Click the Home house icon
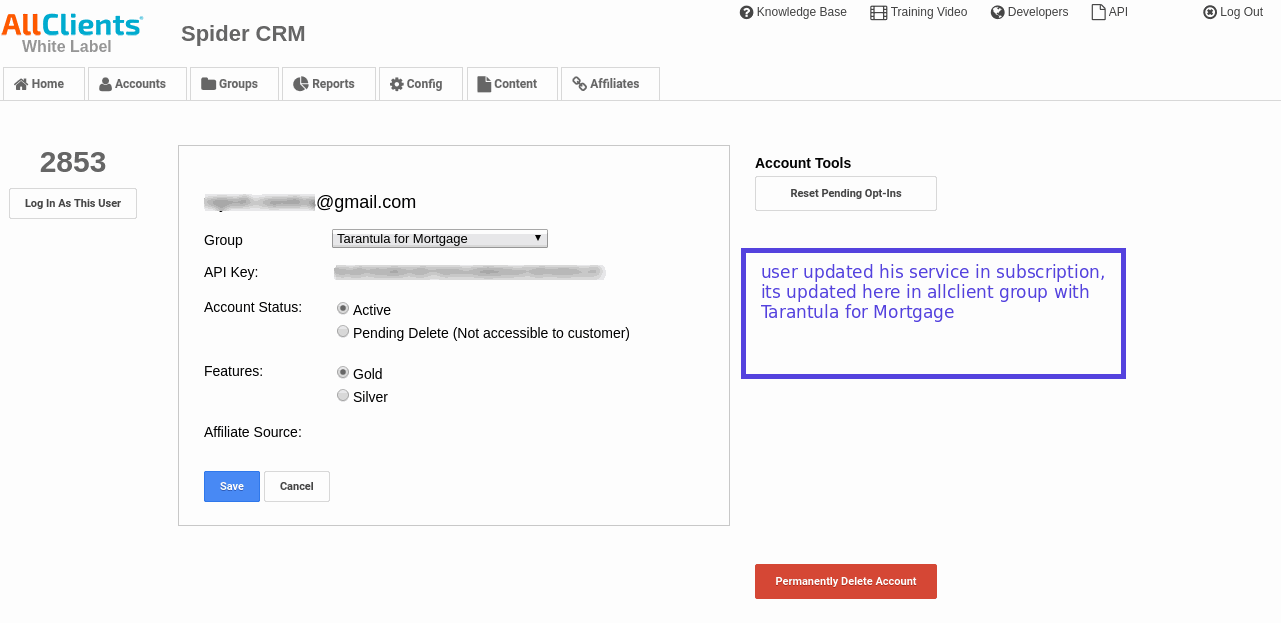Viewport: 1281px width, 623px height. coord(21,84)
